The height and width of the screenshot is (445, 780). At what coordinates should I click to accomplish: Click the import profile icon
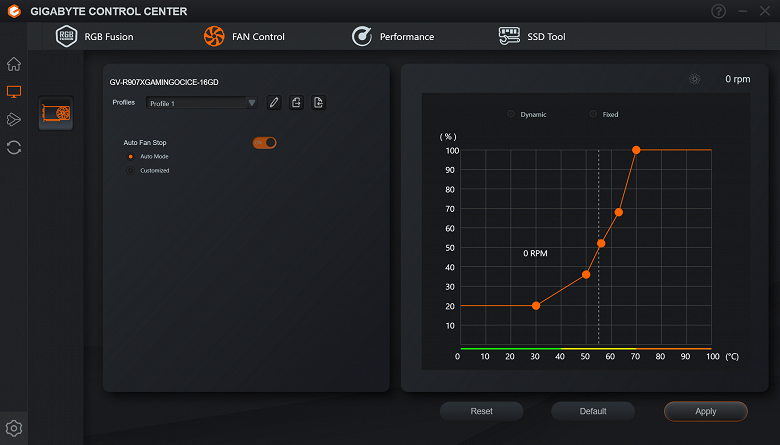pyautogui.click(x=318, y=103)
